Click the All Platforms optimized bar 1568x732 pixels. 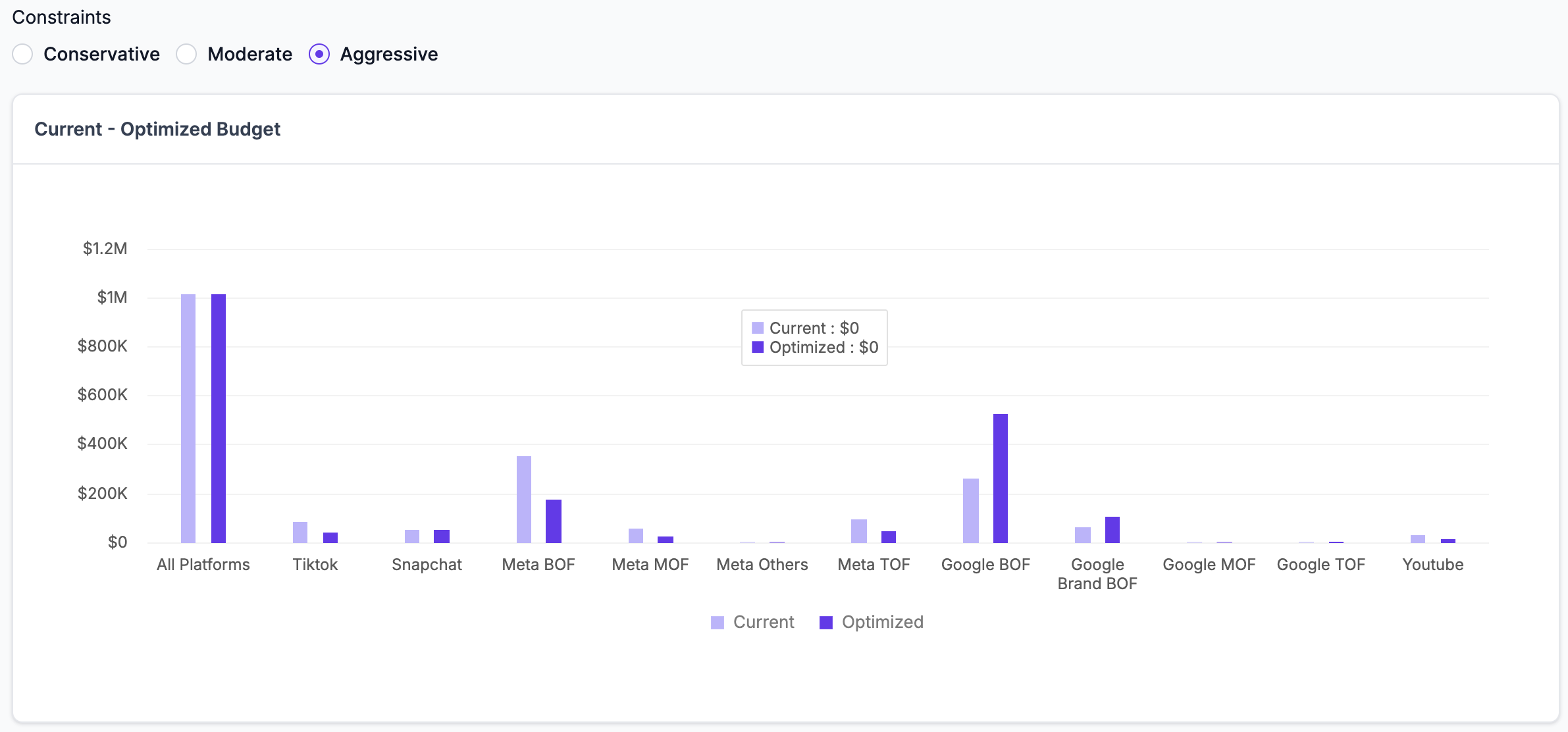pyautogui.click(x=219, y=419)
